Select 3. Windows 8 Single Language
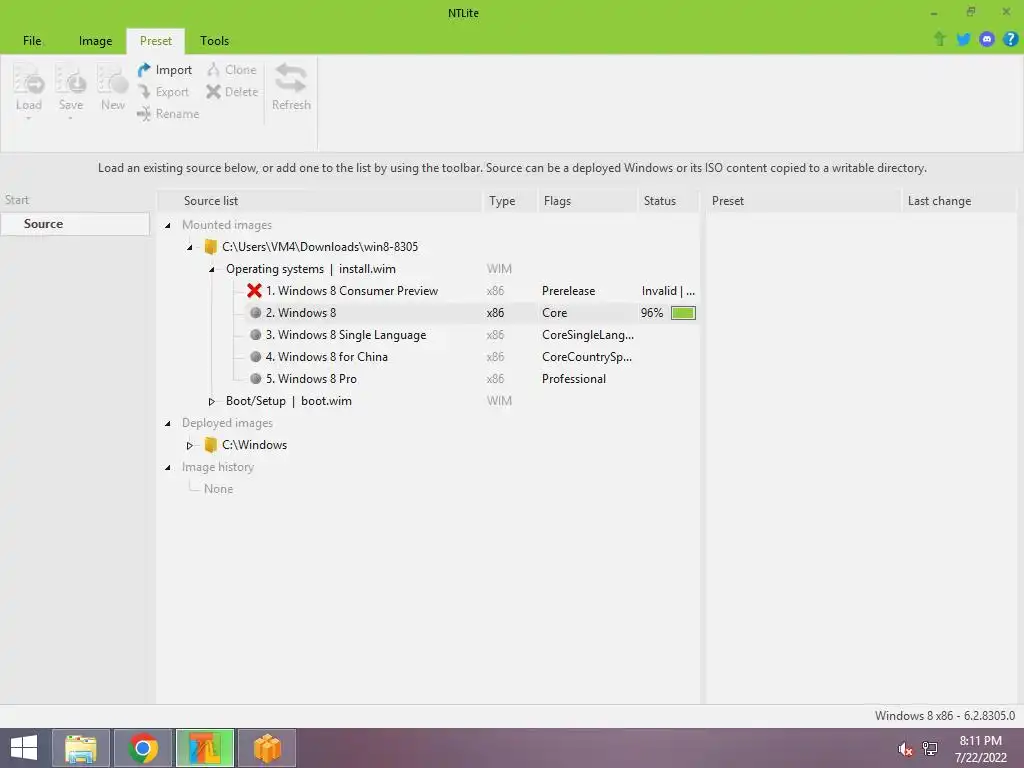This screenshot has width=1024, height=768. [x=345, y=335]
